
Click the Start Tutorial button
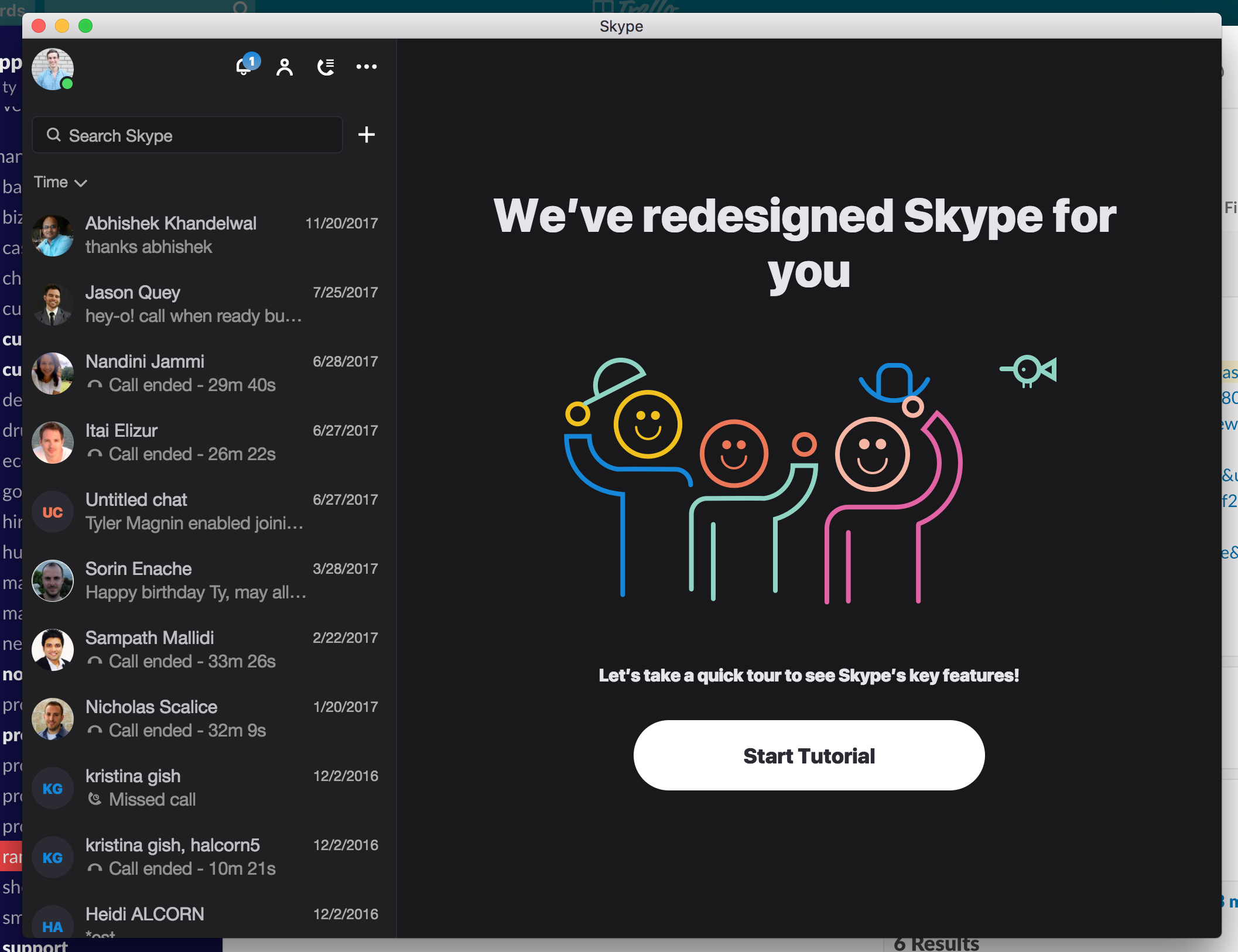(809, 755)
